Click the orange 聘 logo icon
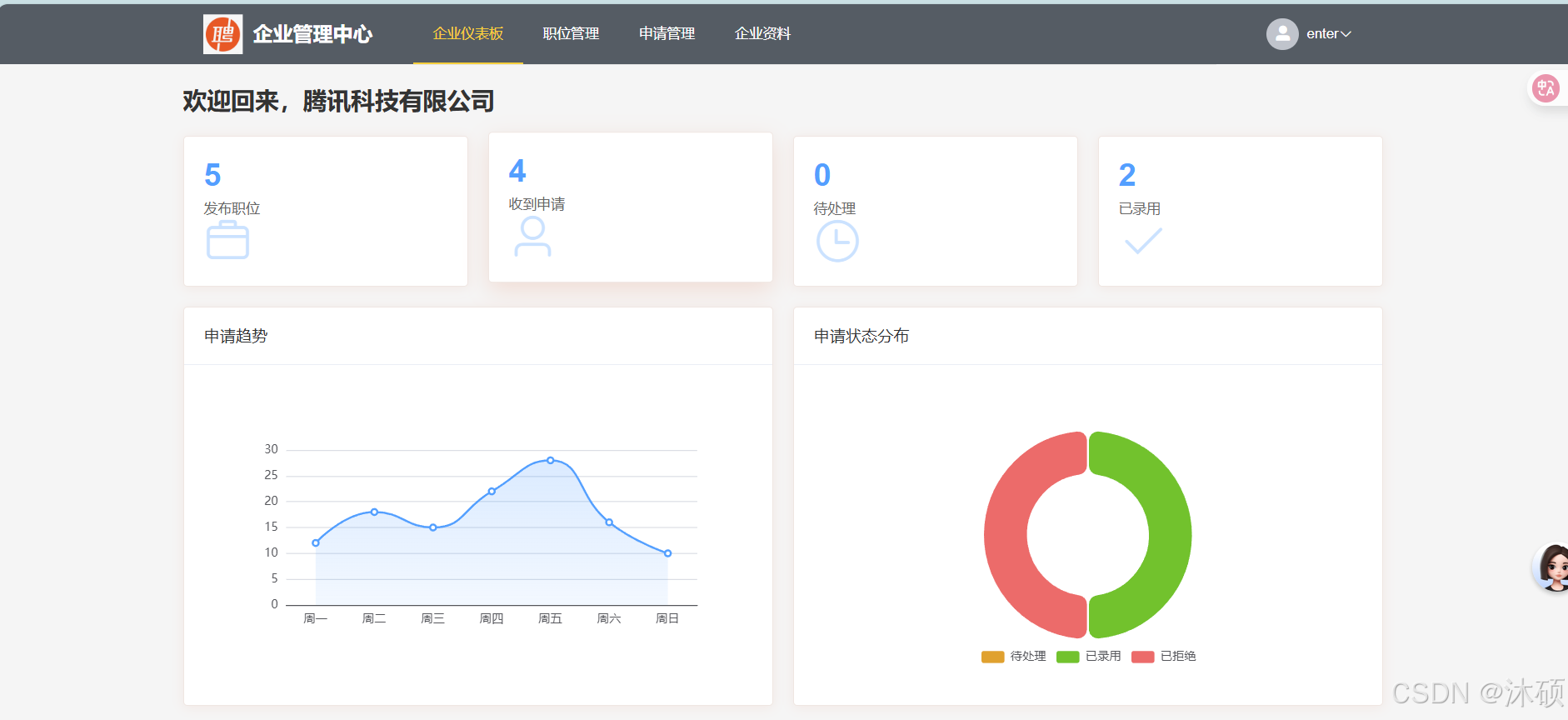The width and height of the screenshot is (1568, 720). pos(223,34)
